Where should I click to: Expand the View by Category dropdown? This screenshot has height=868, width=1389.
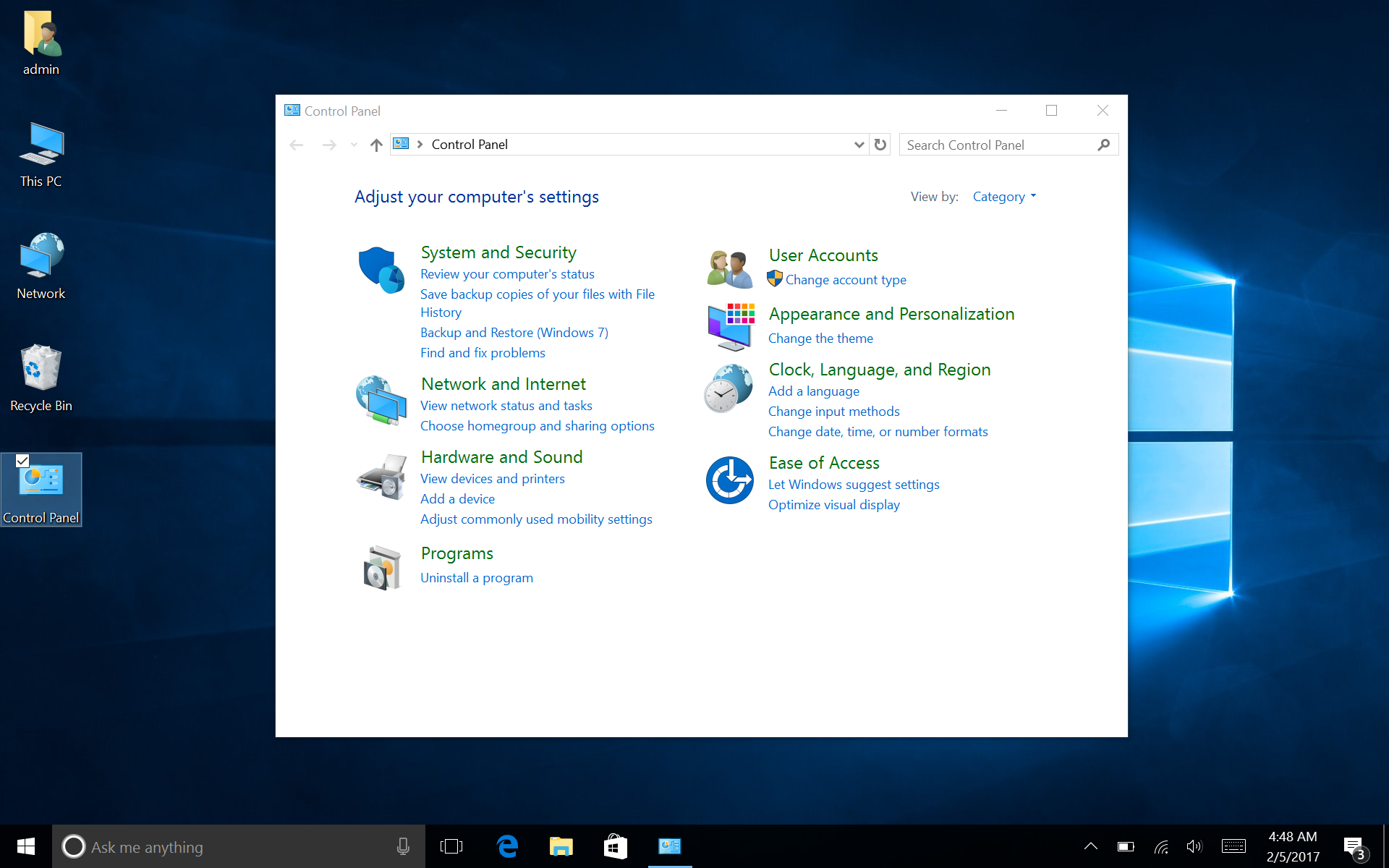(1004, 197)
